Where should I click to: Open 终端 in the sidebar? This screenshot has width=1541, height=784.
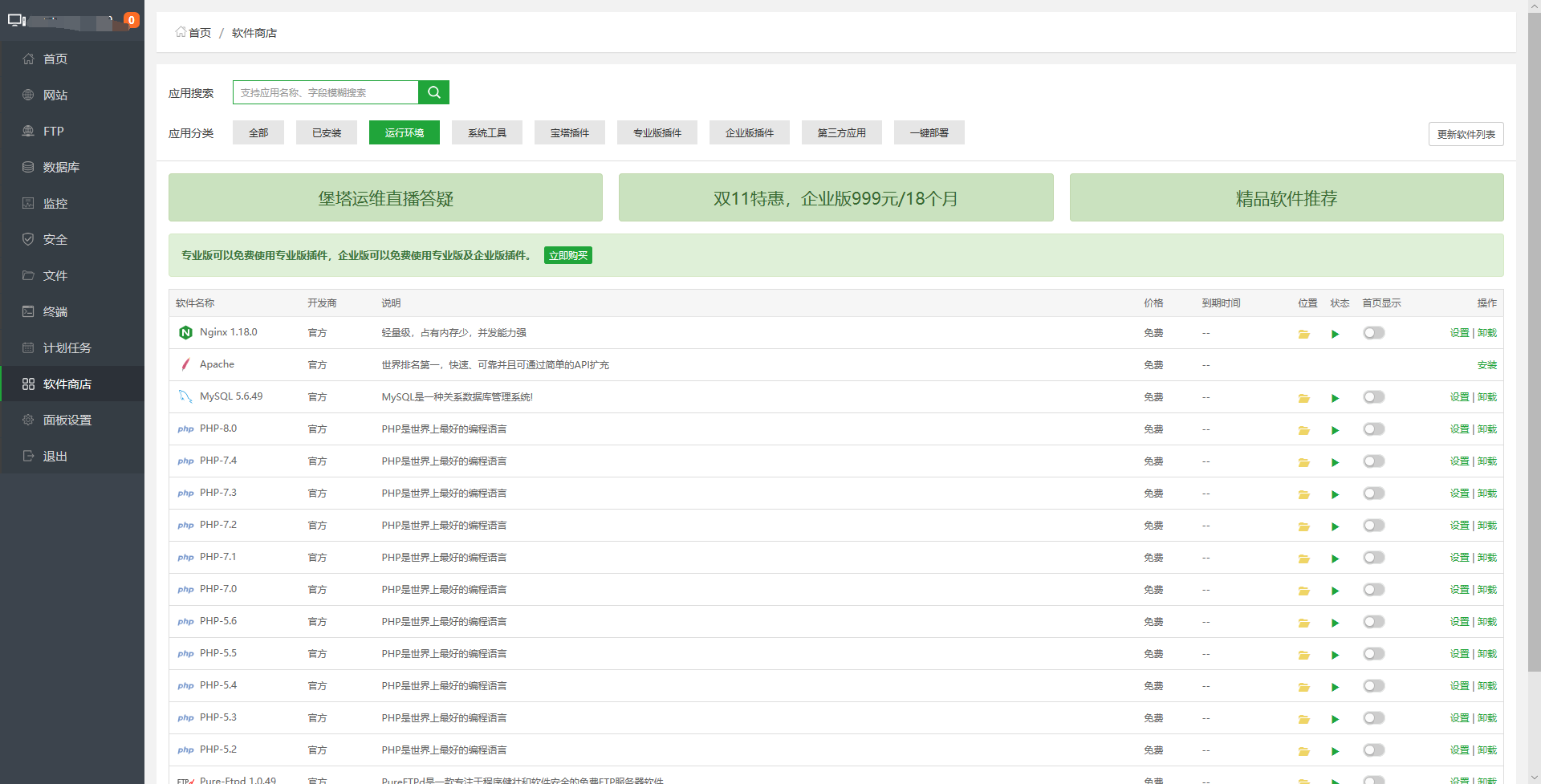pos(72,311)
